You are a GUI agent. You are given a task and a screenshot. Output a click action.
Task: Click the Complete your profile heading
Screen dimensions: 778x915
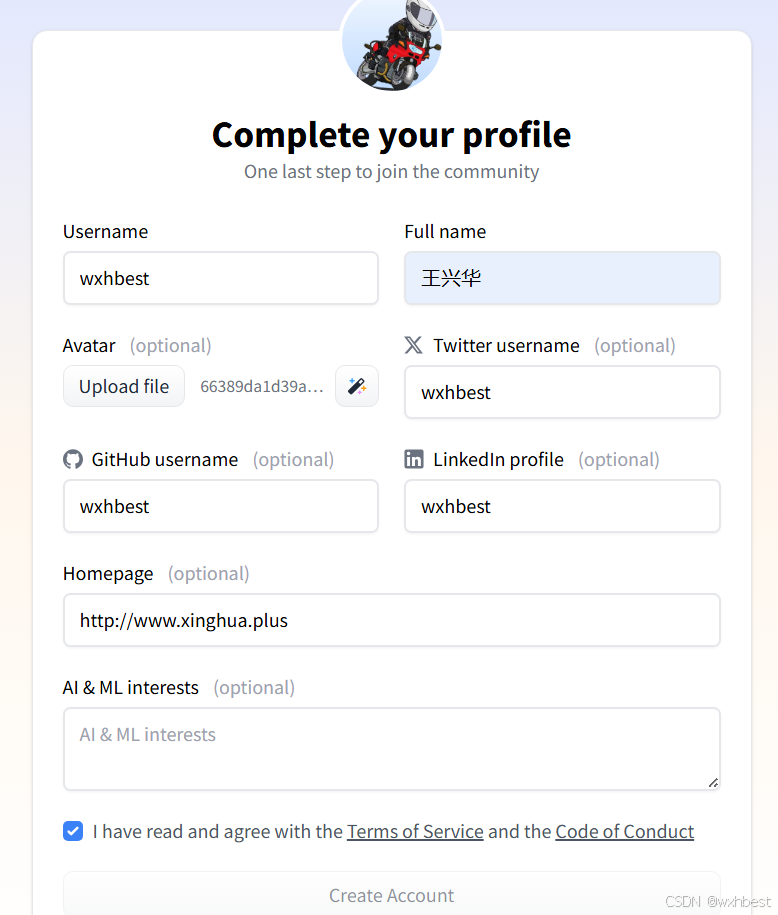click(392, 135)
